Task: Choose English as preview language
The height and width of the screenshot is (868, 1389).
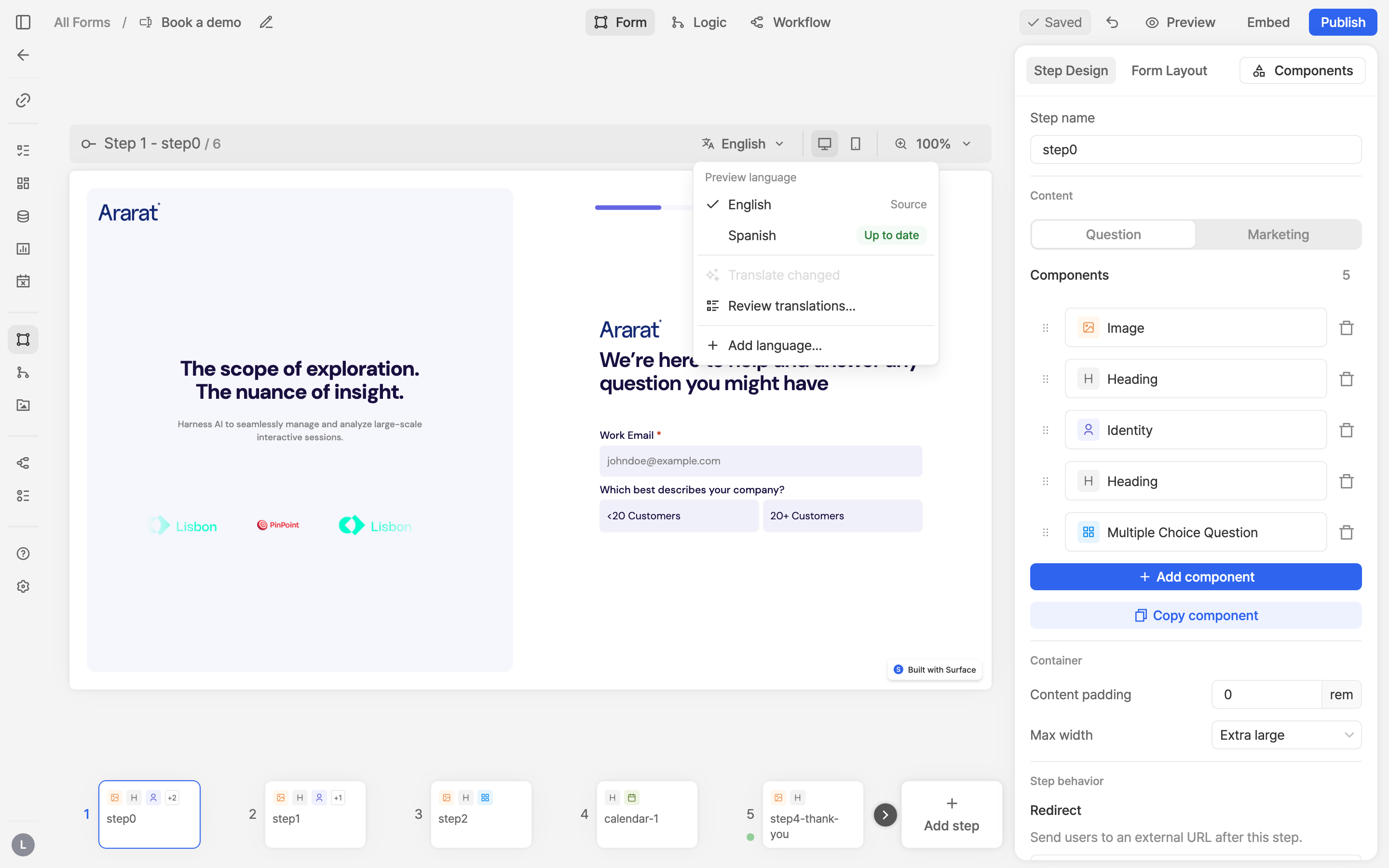Action: pos(816,204)
